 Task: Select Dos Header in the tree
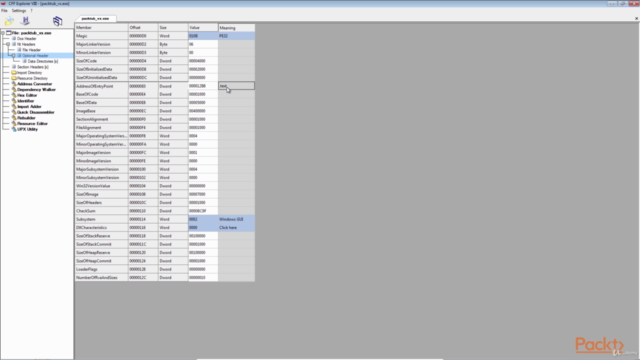click(27, 38)
